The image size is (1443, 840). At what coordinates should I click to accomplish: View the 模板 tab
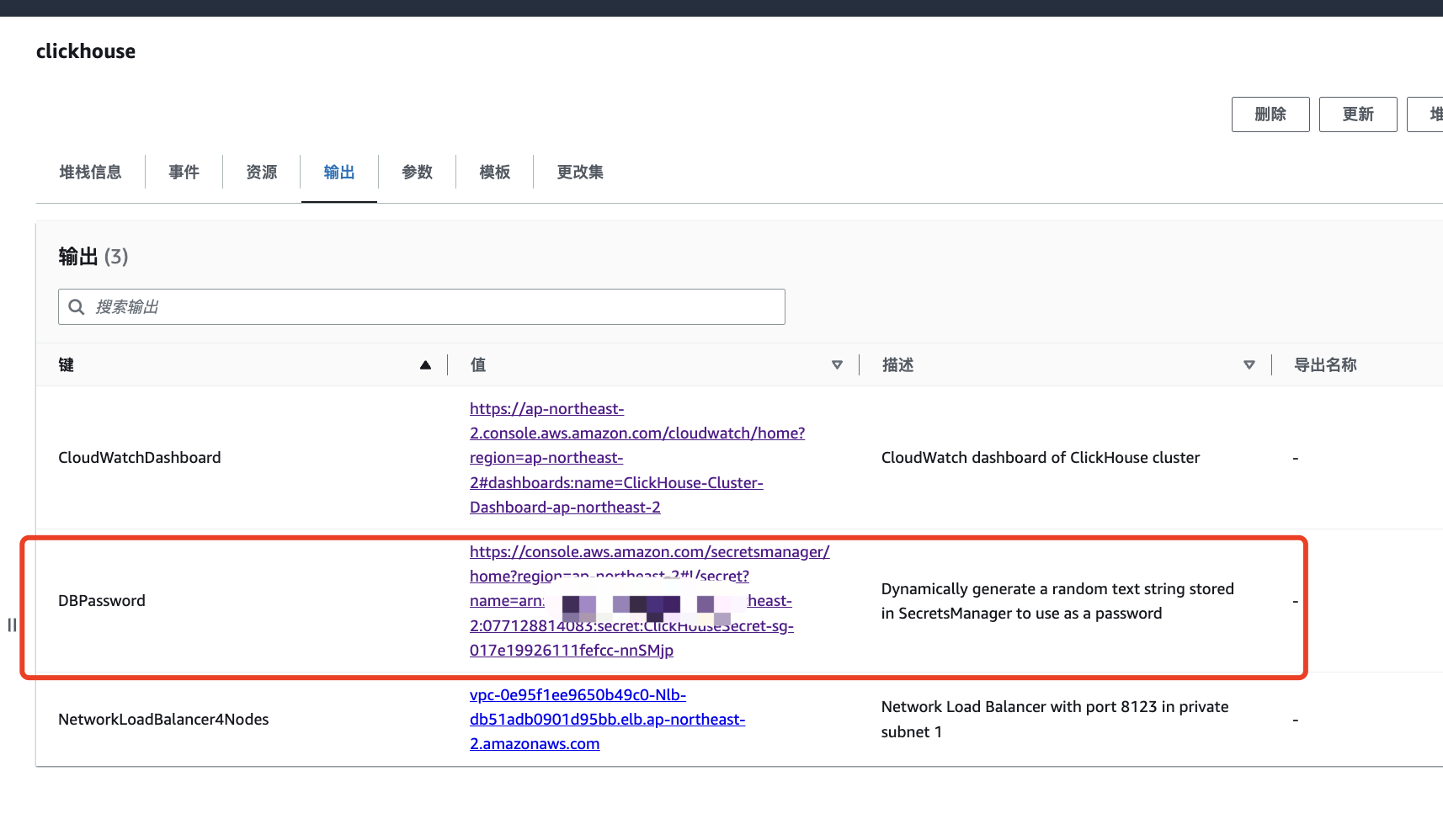click(494, 173)
